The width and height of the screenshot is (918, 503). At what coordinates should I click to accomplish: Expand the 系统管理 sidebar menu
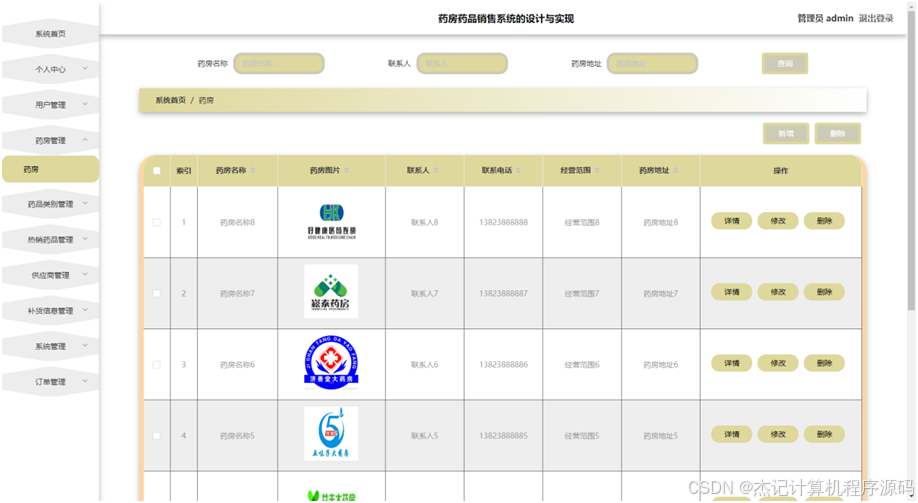tap(50, 346)
